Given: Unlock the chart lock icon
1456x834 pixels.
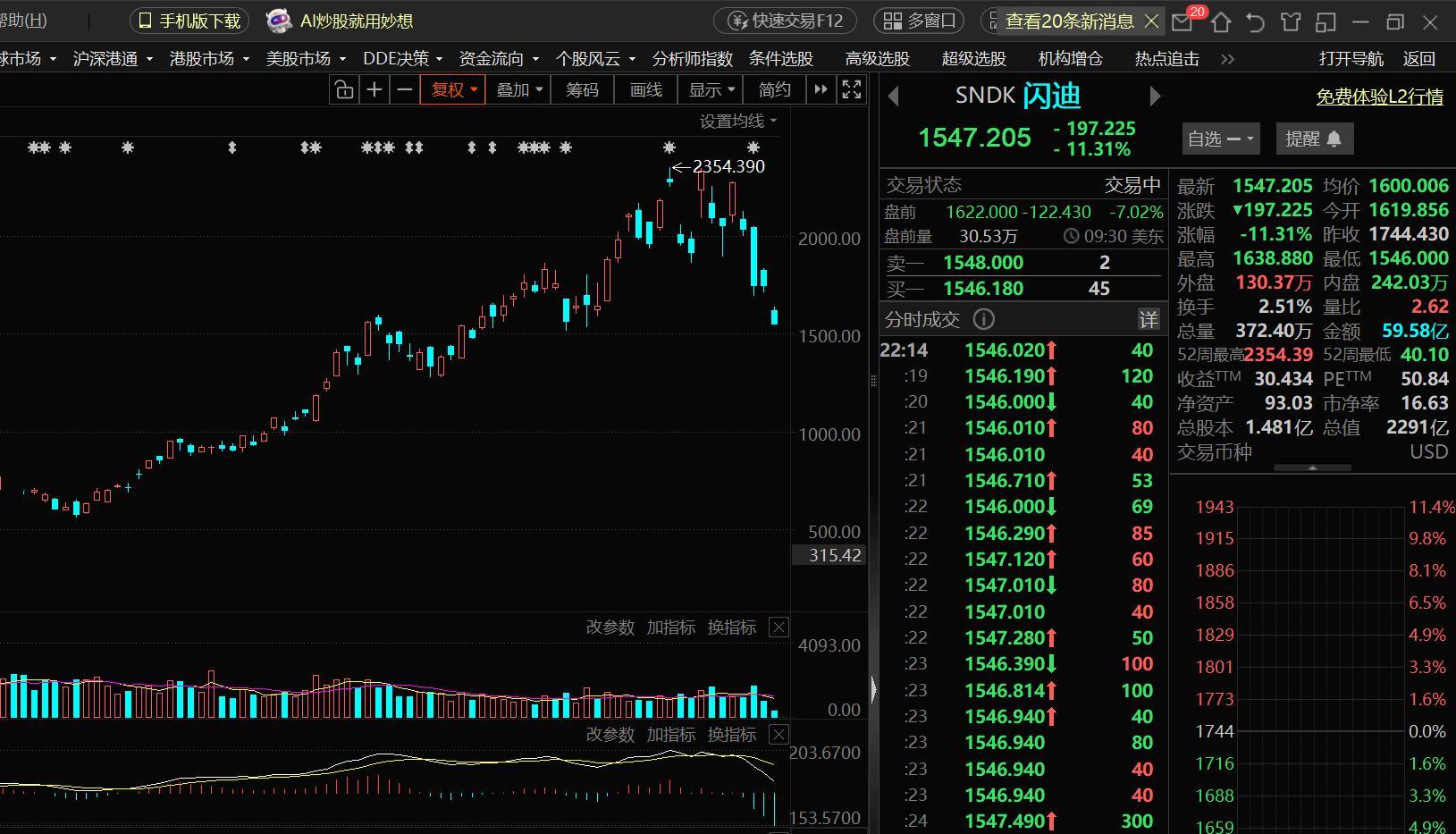Looking at the screenshot, I should (x=344, y=89).
